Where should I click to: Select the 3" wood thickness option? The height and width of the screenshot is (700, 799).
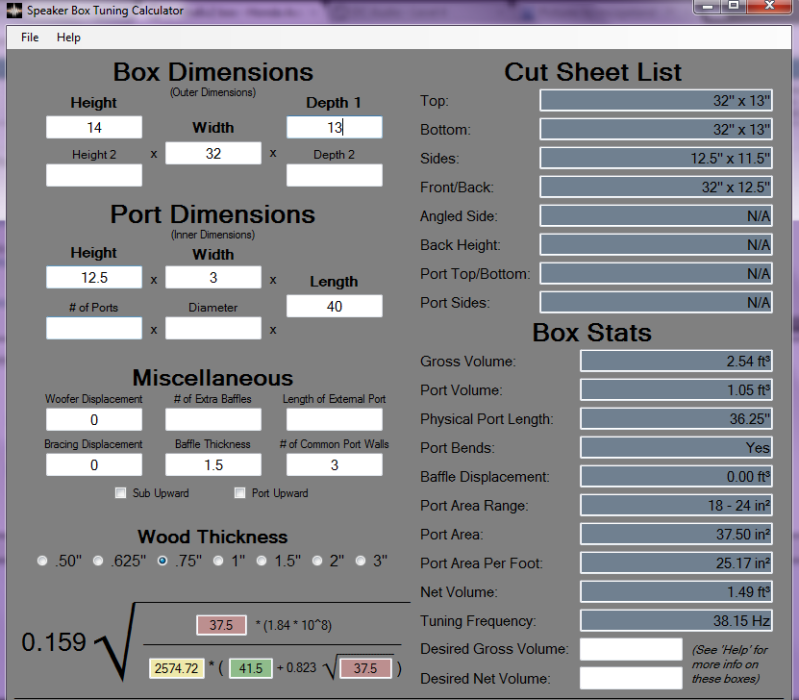click(360, 561)
